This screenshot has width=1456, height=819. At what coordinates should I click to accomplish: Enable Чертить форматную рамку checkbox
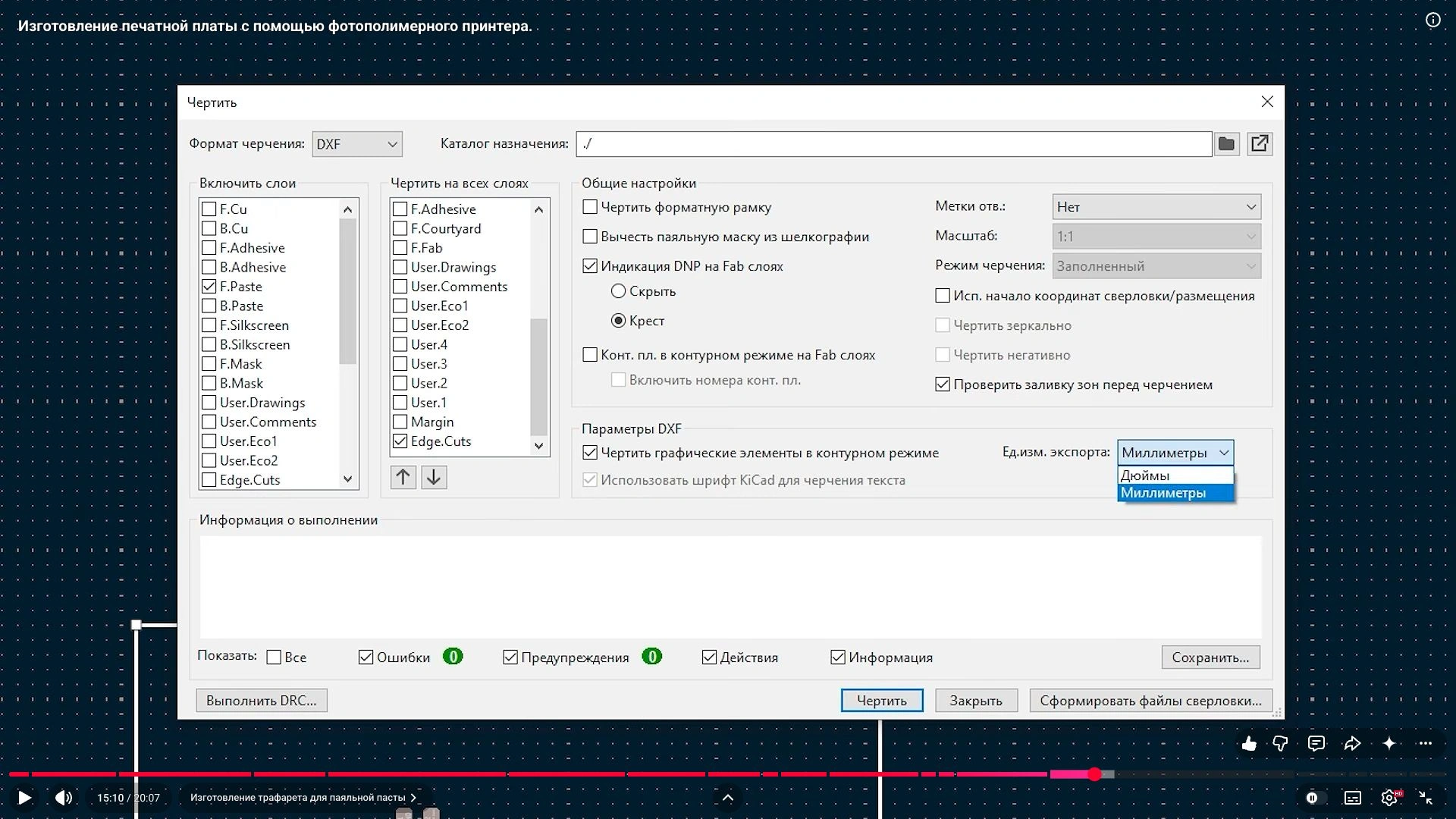[x=590, y=207]
